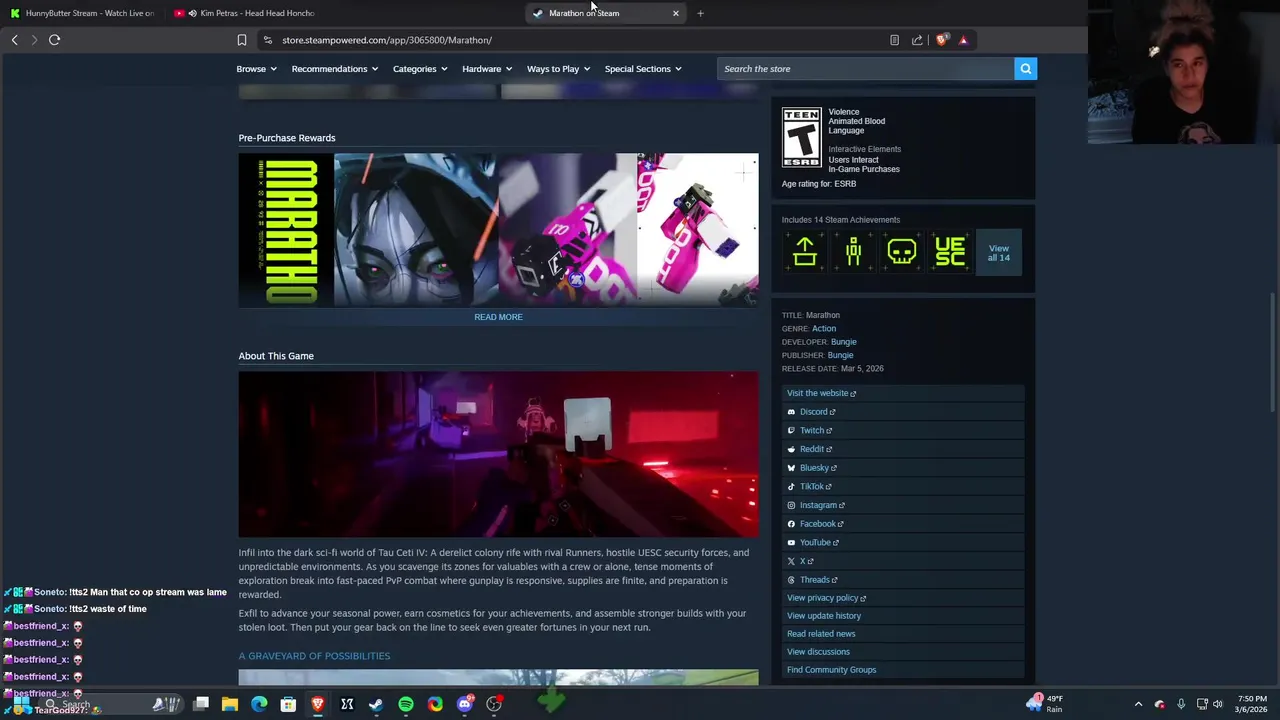Screen dimensions: 1280x720
Task: Go back to the previous page
Action: point(14,40)
